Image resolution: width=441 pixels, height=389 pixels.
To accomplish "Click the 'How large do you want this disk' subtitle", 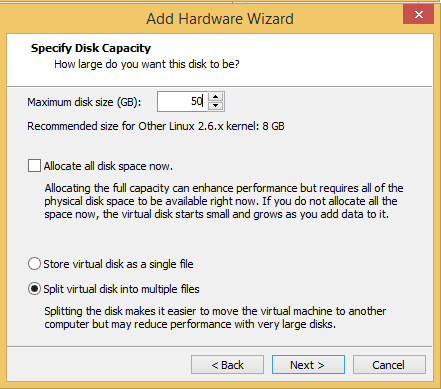I will click(147, 64).
